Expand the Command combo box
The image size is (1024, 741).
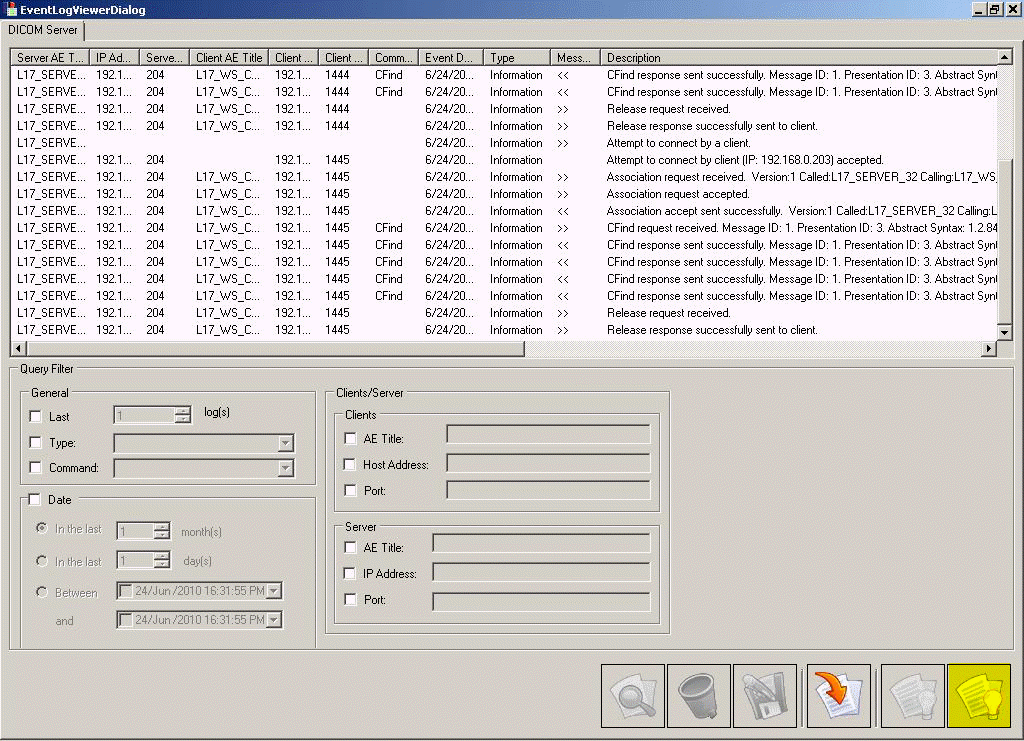pos(285,468)
